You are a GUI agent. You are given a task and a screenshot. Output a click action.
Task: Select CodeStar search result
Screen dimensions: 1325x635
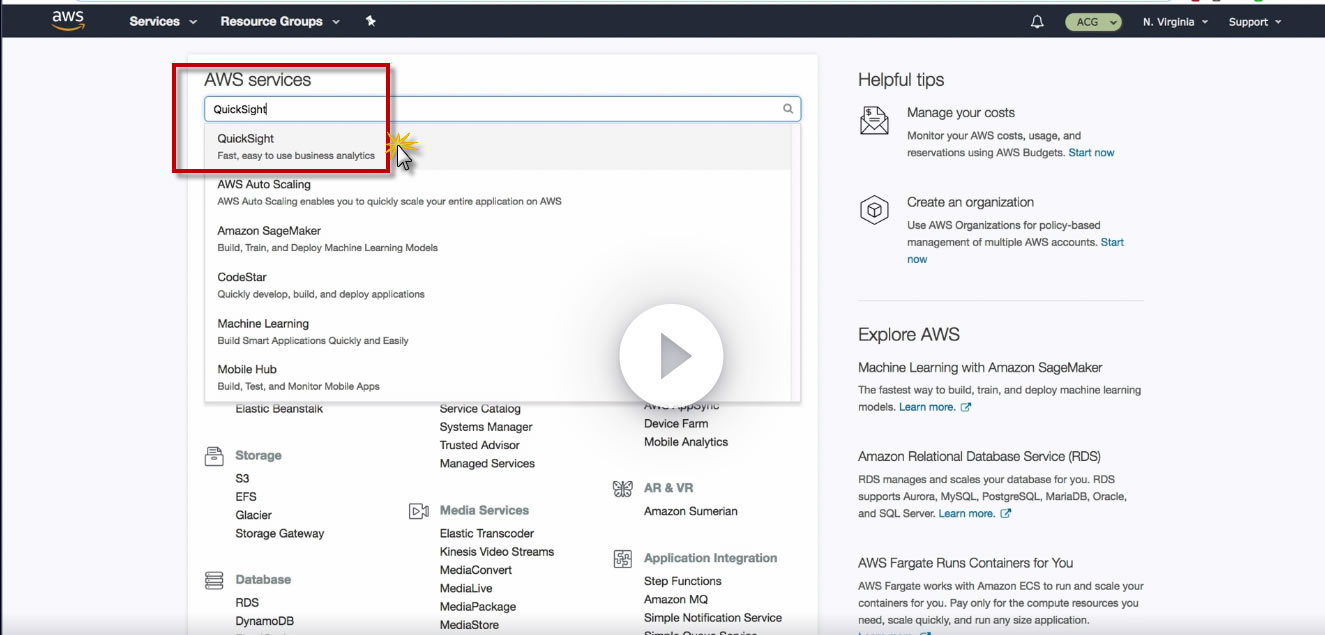coord(498,285)
